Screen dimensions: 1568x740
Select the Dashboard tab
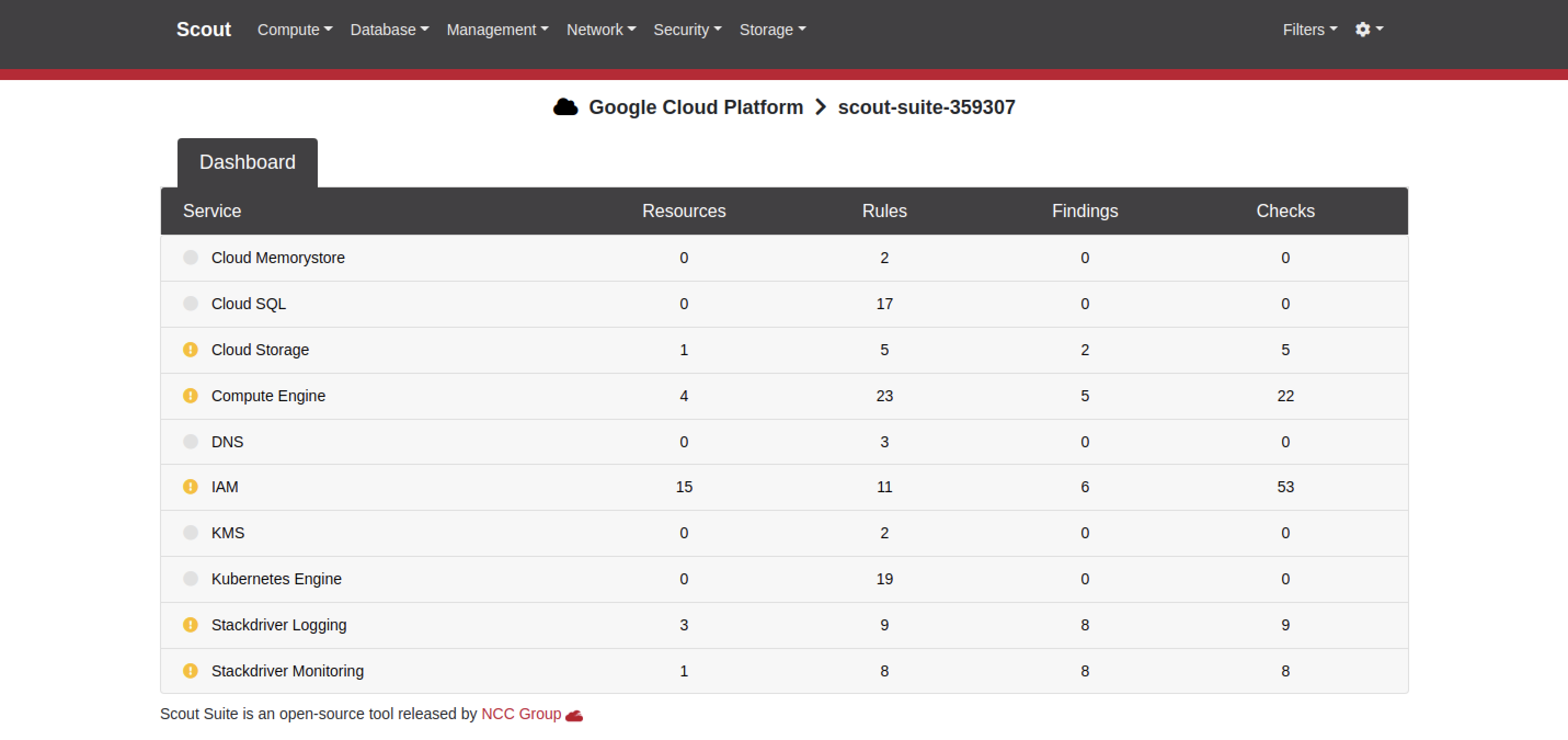click(x=247, y=162)
